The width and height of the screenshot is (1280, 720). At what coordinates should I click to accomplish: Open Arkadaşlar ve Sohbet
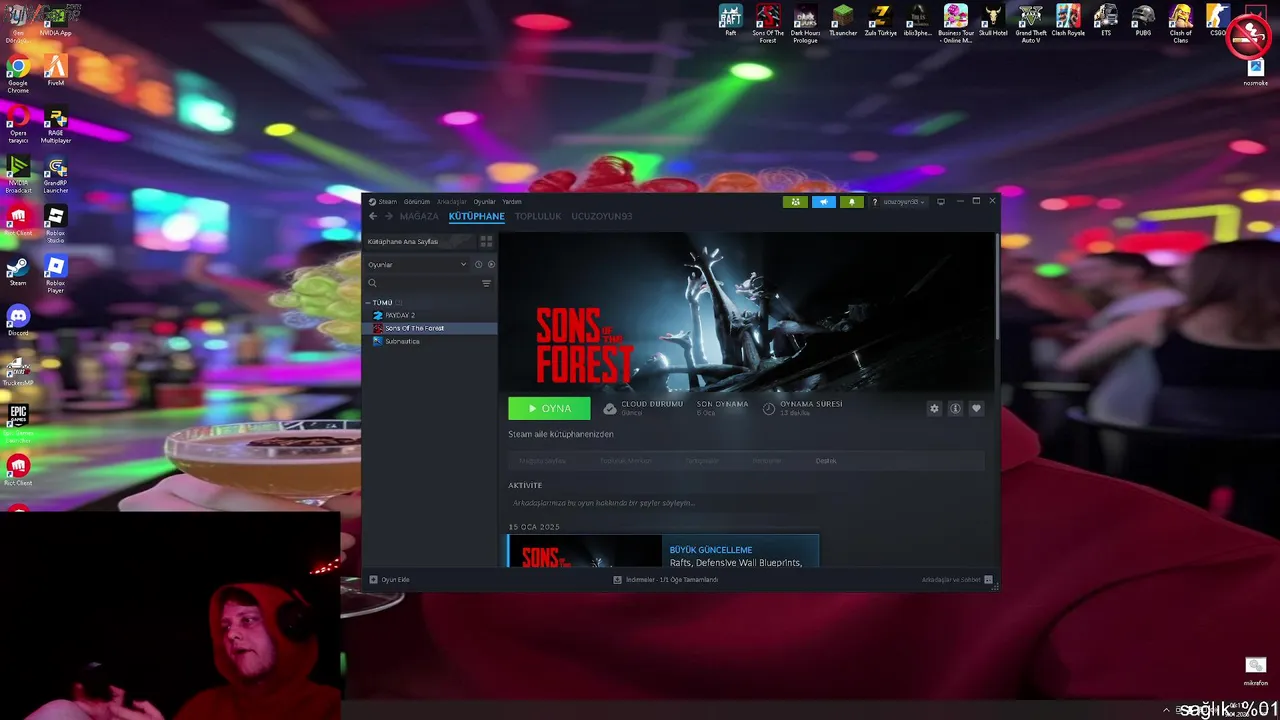pos(957,580)
